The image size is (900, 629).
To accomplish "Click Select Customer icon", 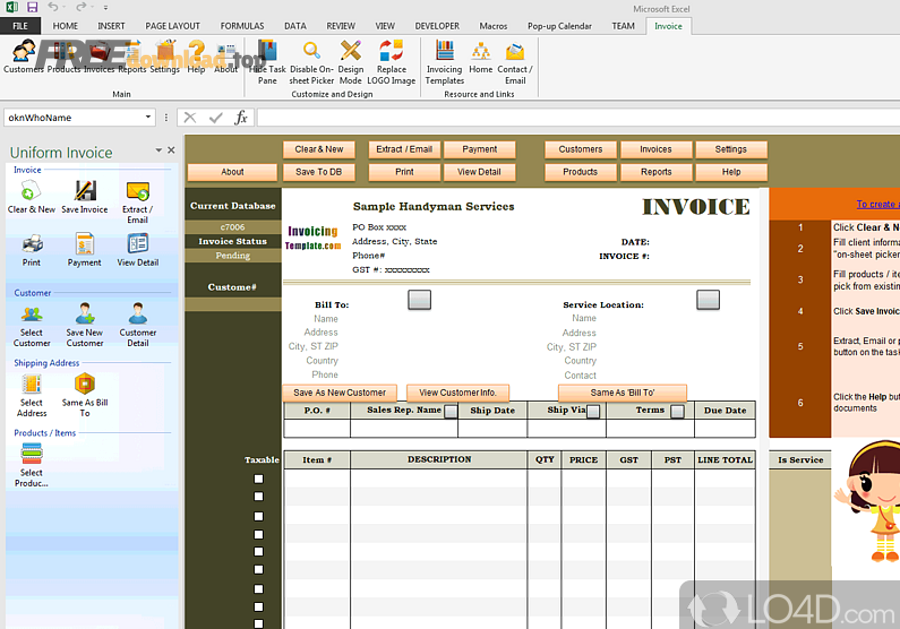I will tap(32, 325).
